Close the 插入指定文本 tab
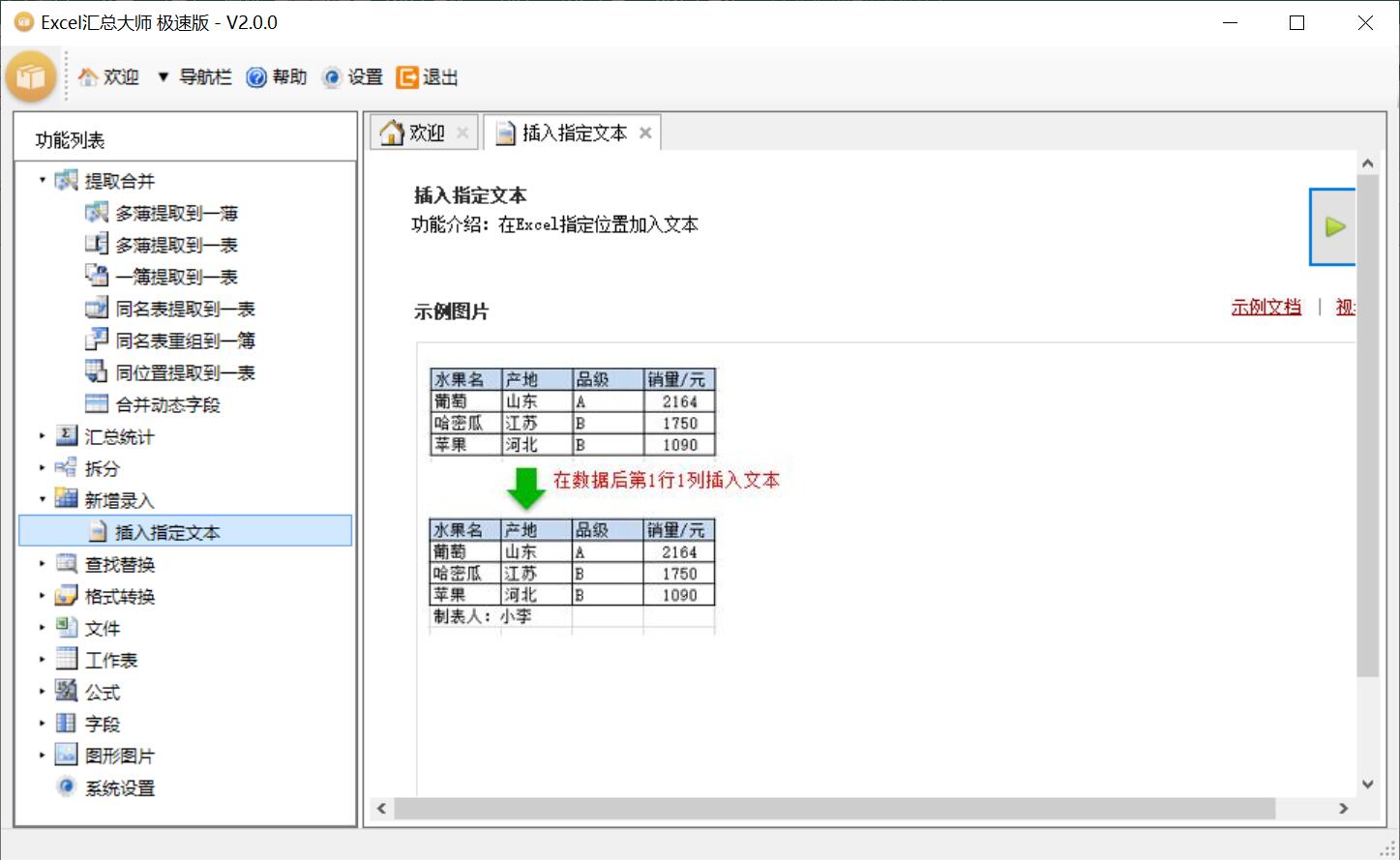Viewport: 1400px width, 860px height. click(x=645, y=133)
